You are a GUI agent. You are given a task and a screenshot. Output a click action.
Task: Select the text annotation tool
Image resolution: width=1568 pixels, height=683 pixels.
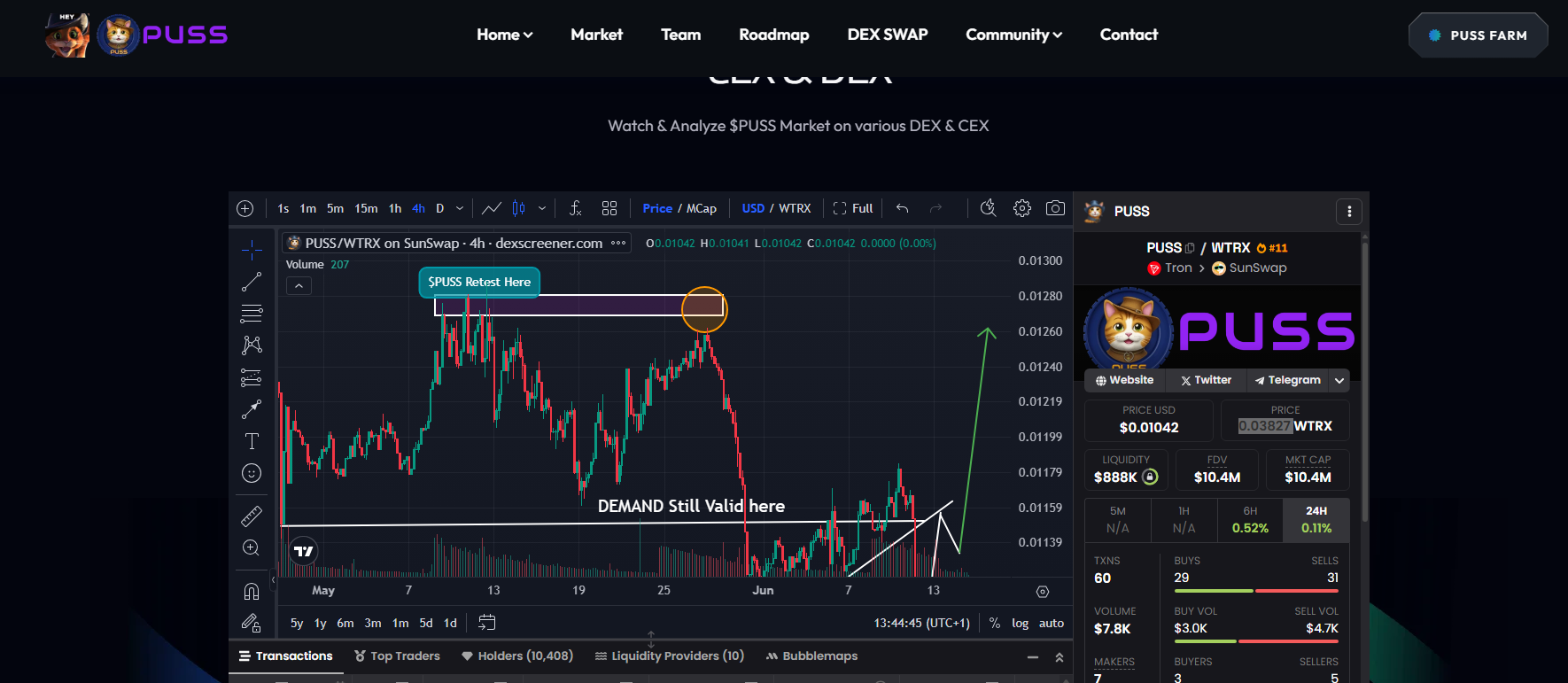[252, 441]
